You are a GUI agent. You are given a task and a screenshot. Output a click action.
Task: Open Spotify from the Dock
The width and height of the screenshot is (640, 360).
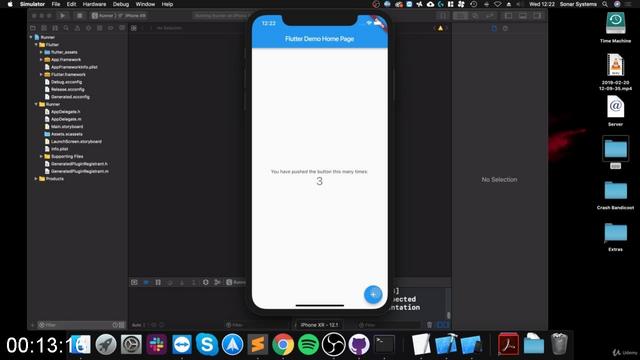(308, 344)
